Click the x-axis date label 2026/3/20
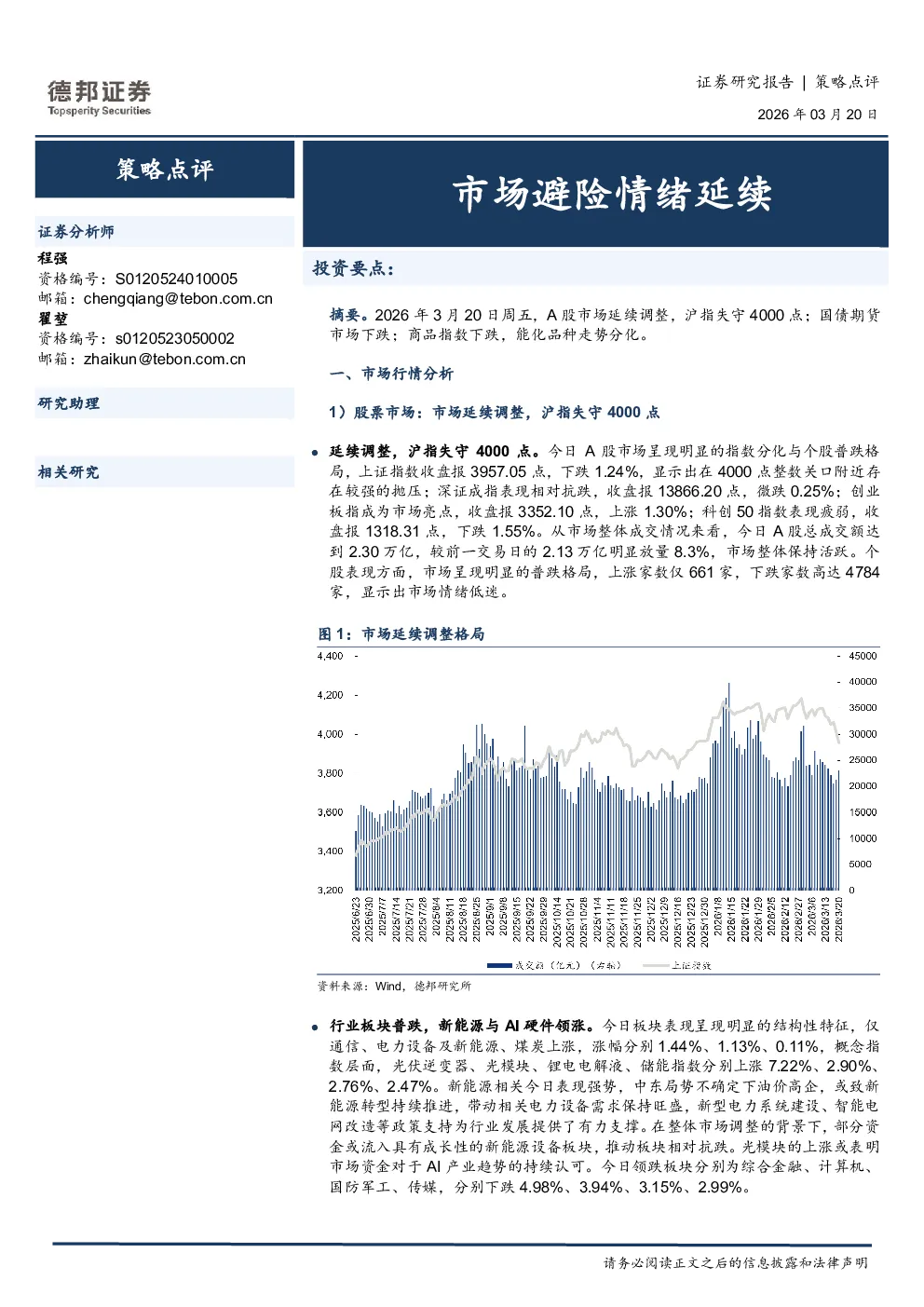This screenshot has height=1307, width=924. [838, 919]
